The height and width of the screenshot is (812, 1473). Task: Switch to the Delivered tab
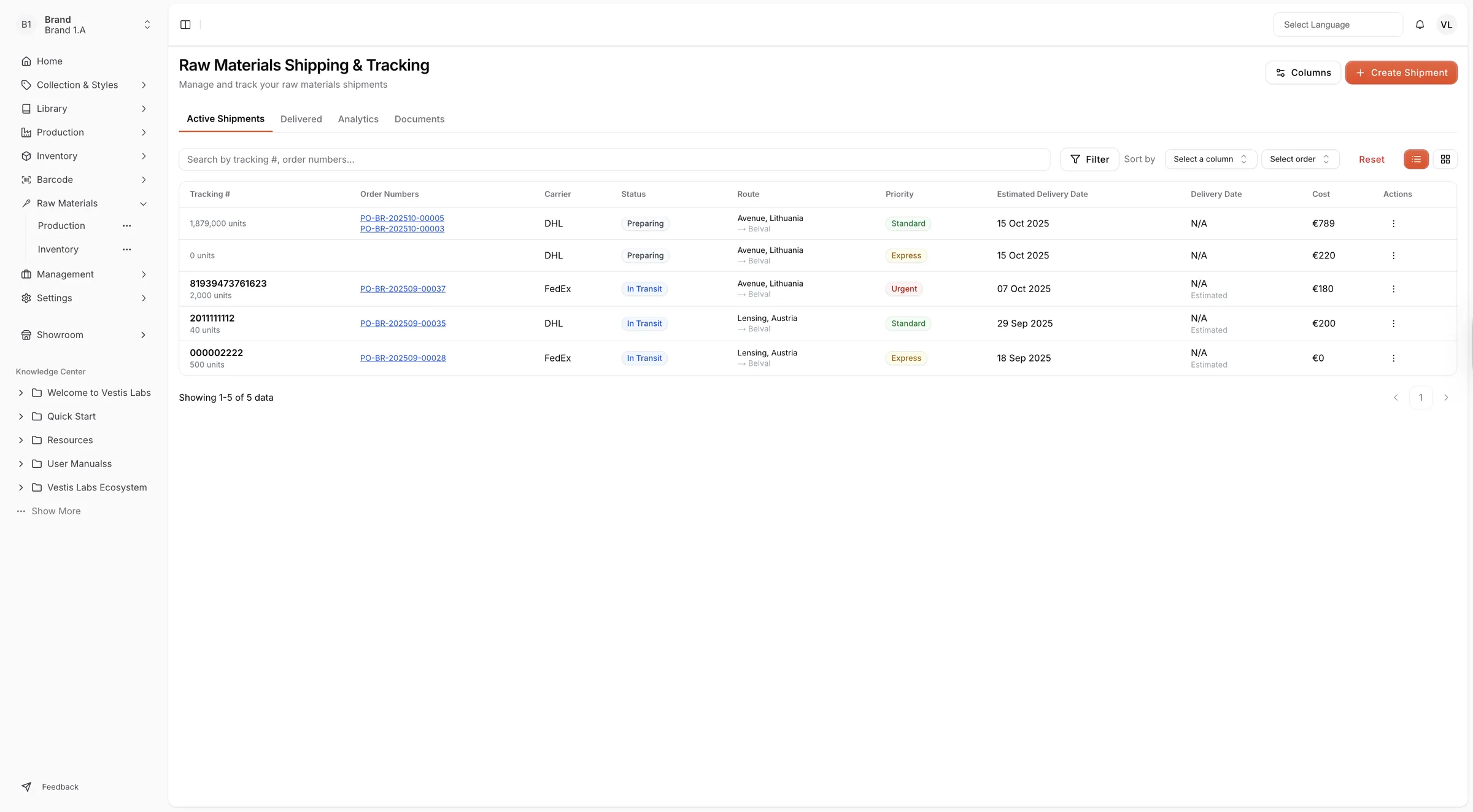pyautogui.click(x=301, y=119)
